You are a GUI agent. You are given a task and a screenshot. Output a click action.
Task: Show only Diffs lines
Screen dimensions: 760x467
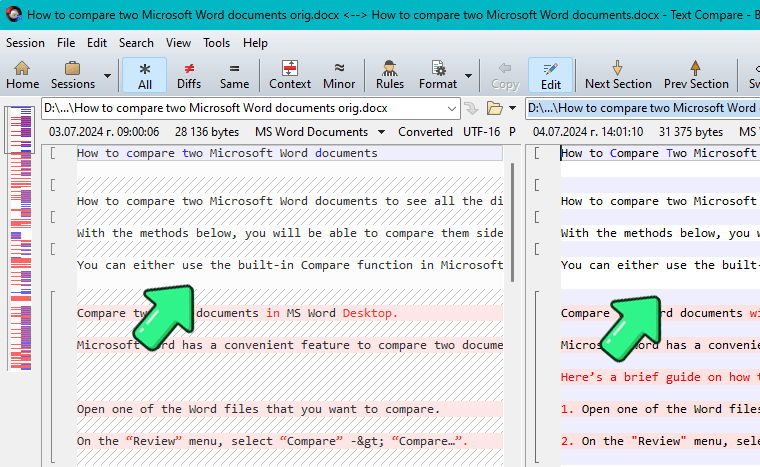[189, 75]
